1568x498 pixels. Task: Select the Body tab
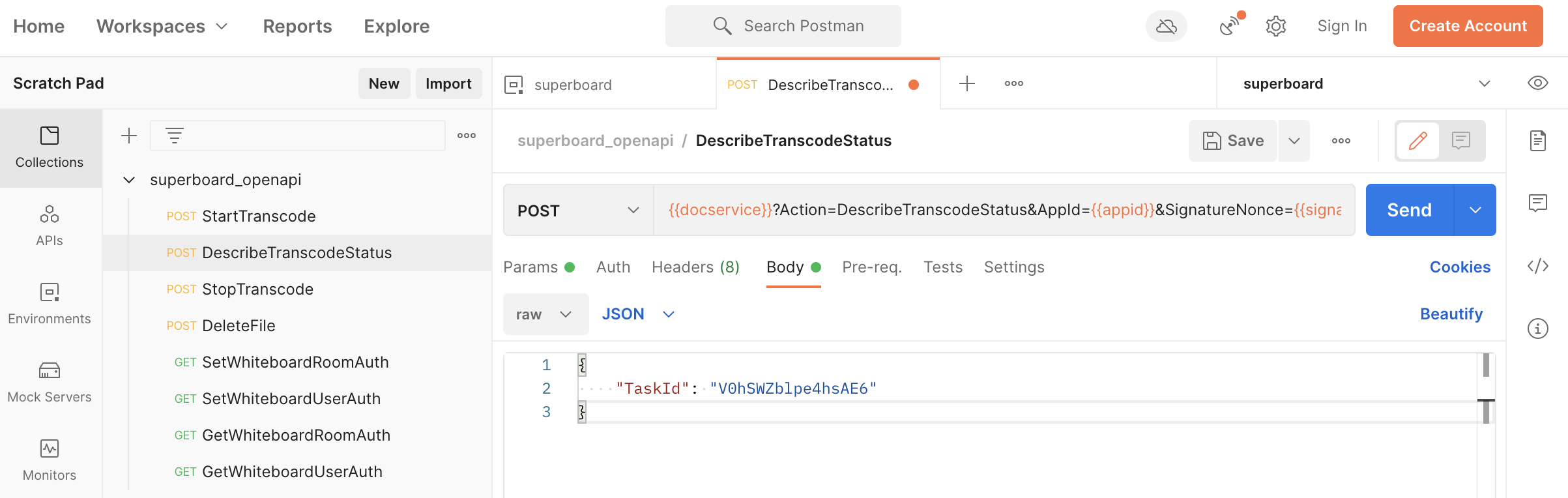tap(793, 267)
